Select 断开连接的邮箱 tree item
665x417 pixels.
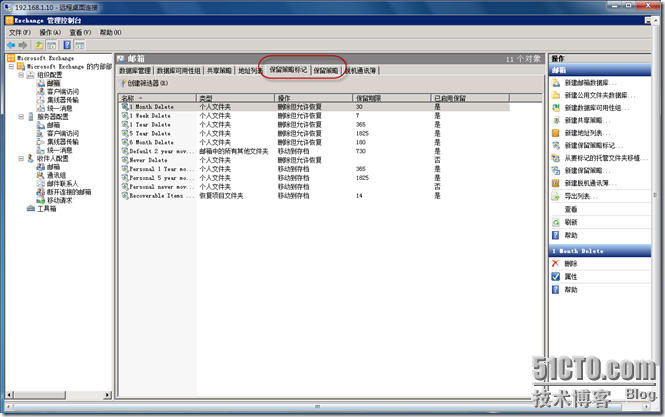coord(69,192)
